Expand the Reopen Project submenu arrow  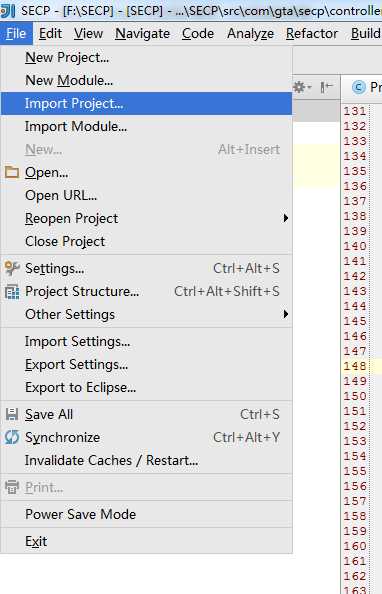click(x=286, y=218)
